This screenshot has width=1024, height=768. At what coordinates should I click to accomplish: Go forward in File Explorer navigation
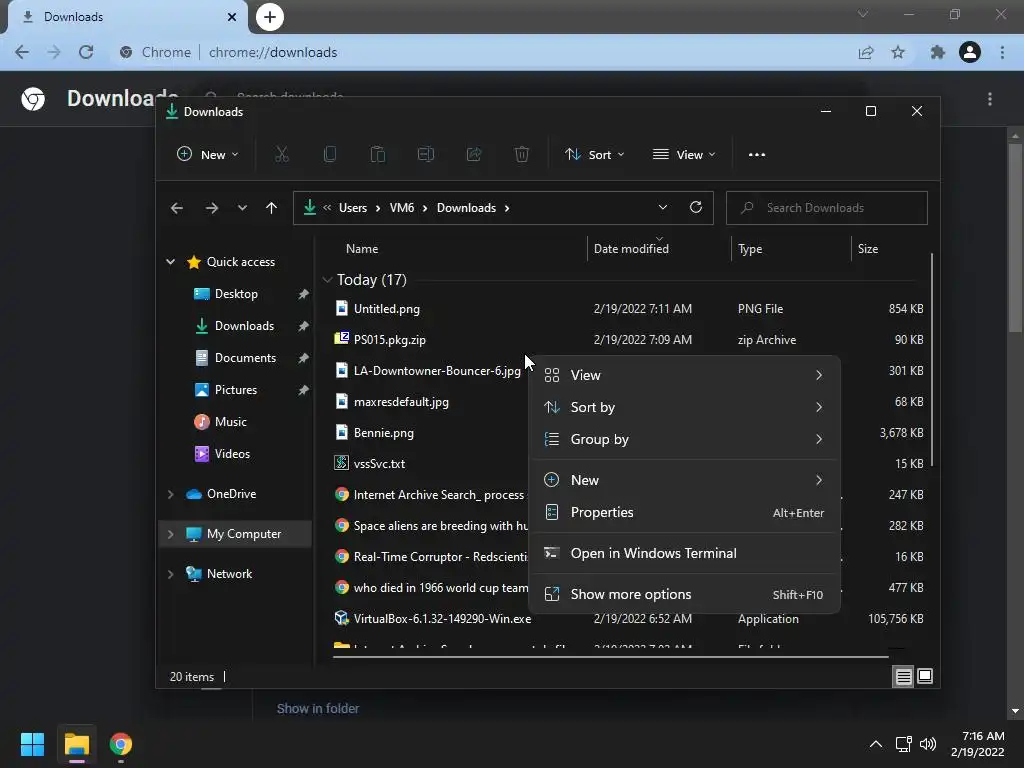pos(212,208)
